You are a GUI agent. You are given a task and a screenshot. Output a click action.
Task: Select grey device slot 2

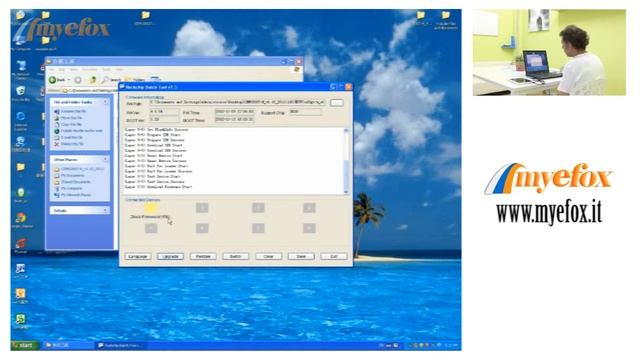[x=202, y=208]
